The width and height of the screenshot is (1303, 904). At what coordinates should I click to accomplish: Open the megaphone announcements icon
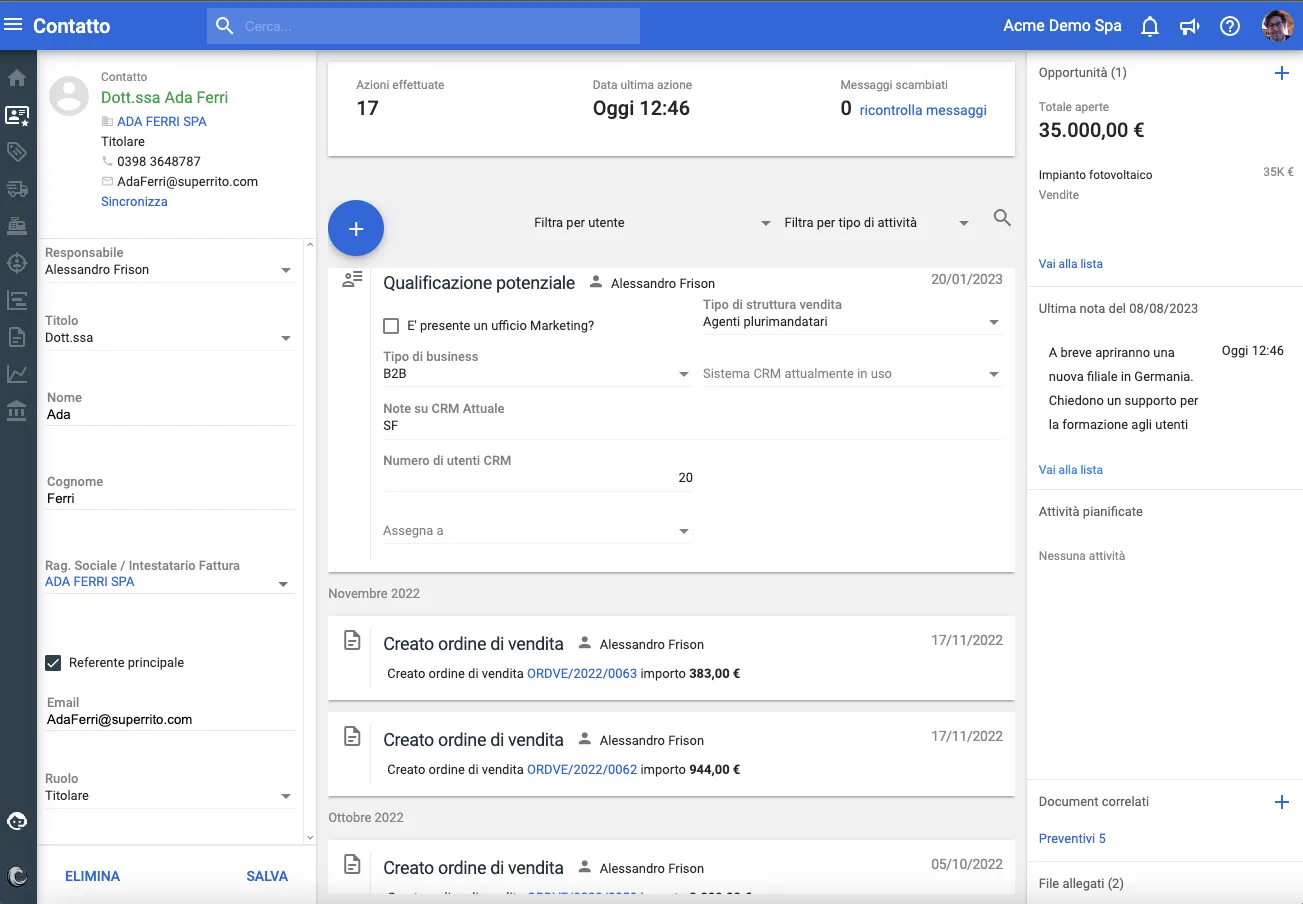[1189, 26]
